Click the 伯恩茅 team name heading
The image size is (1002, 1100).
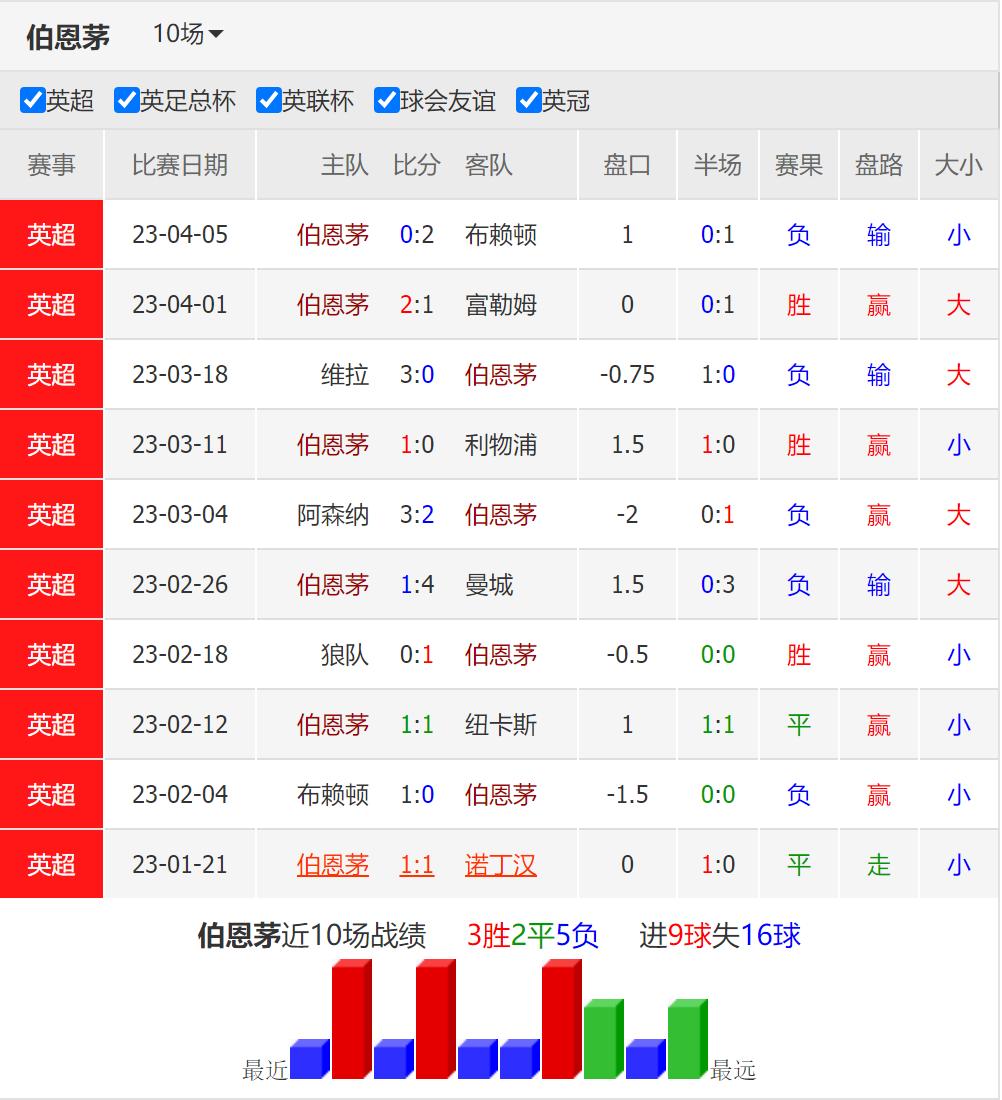68,35
